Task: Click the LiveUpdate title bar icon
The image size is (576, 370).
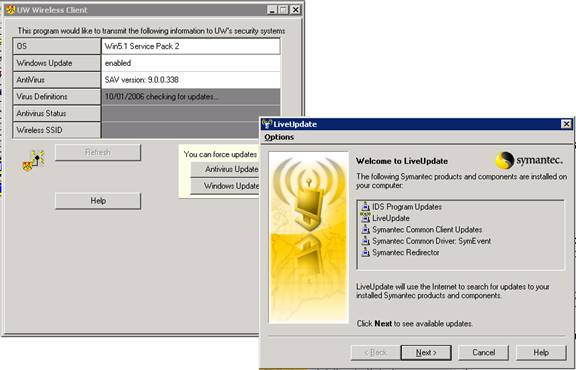Action: [267, 124]
